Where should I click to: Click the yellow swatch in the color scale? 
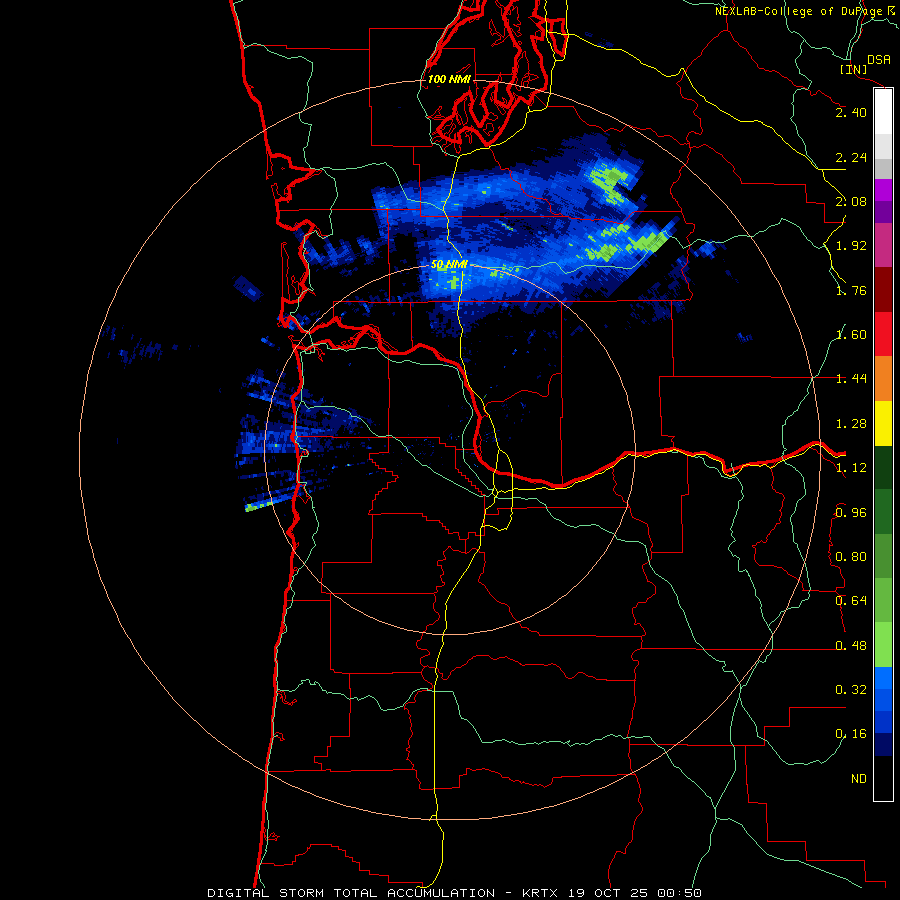(883, 424)
